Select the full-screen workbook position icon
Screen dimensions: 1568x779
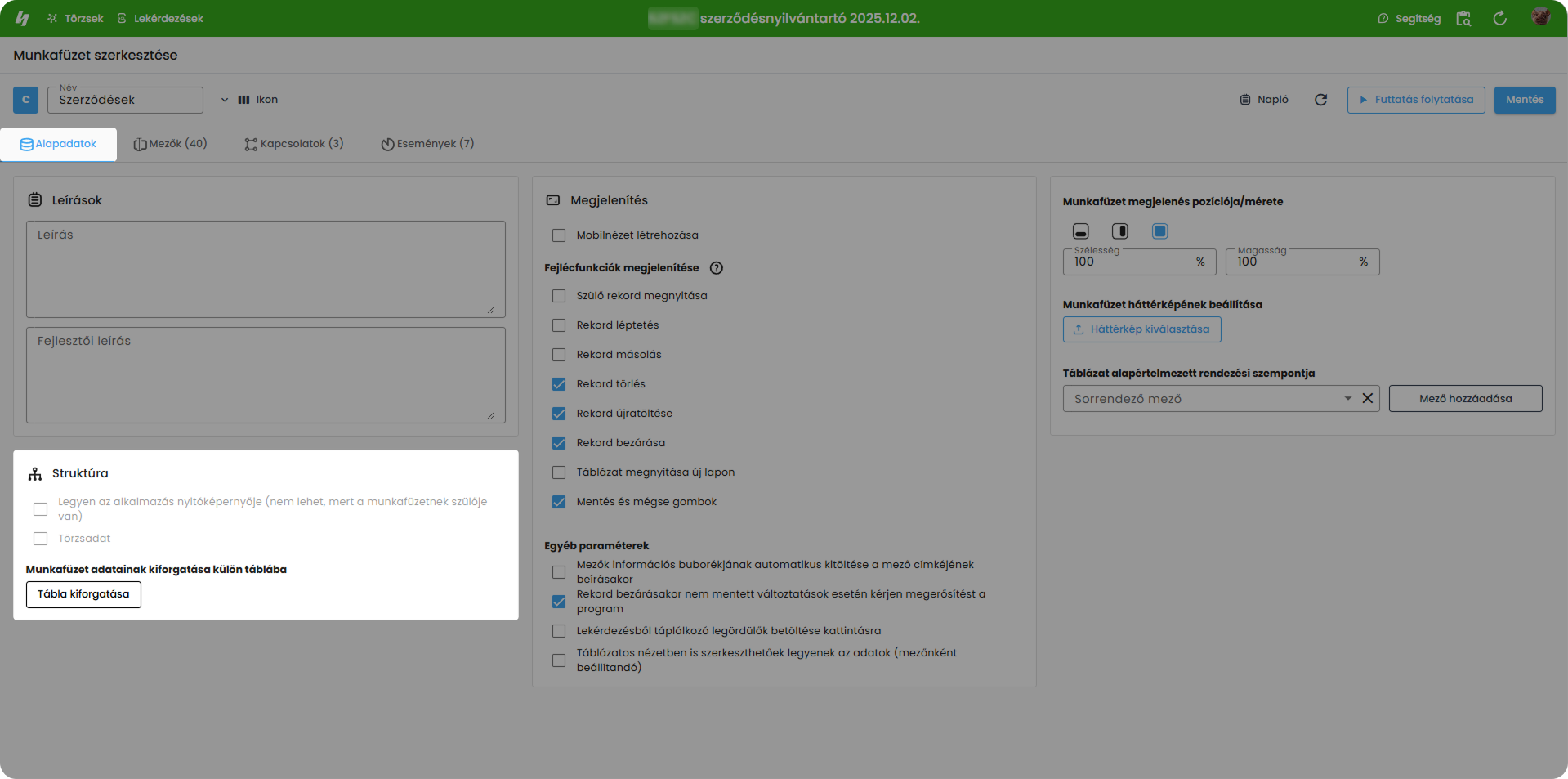tap(1159, 231)
